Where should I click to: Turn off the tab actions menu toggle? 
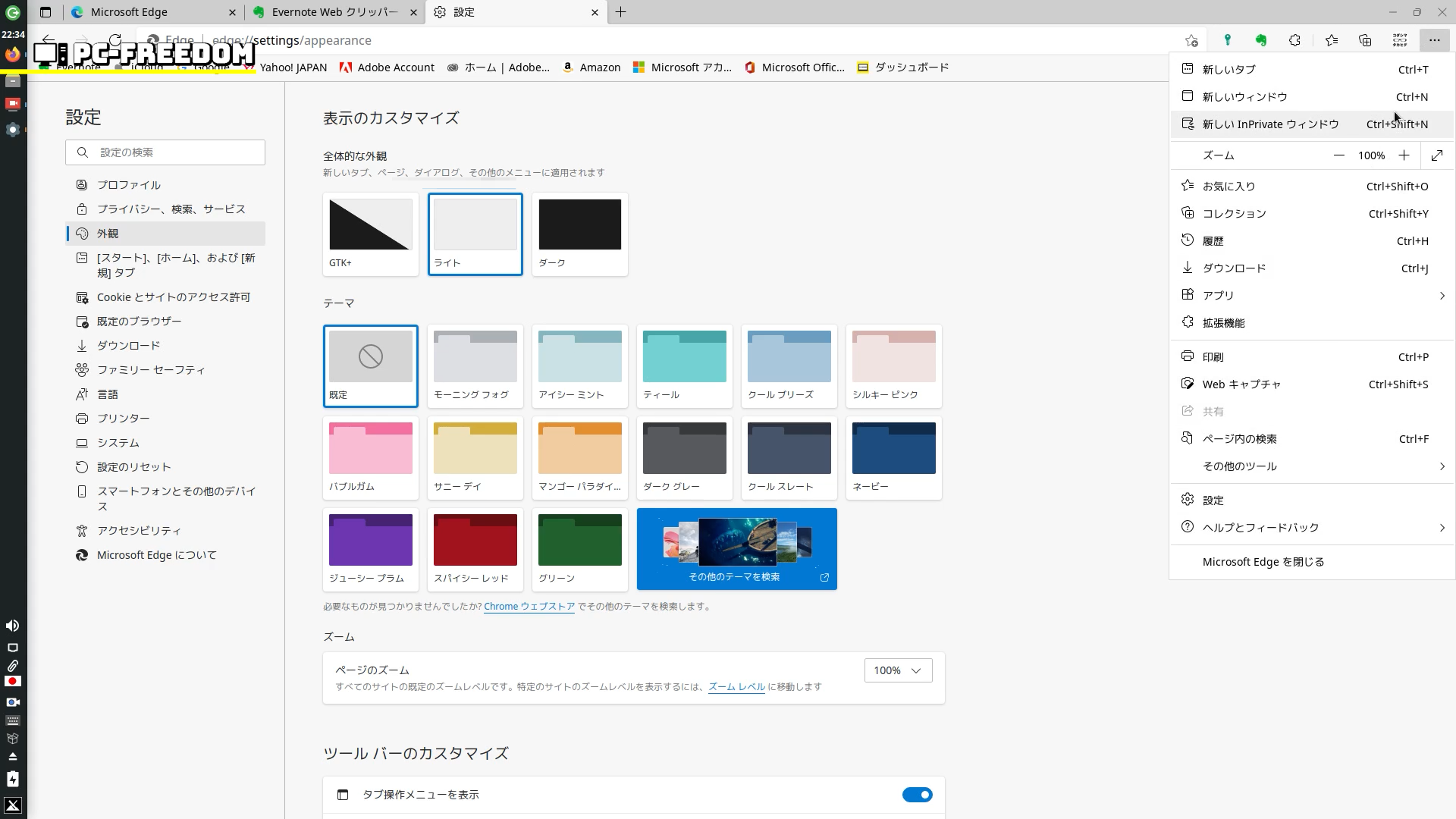click(917, 795)
